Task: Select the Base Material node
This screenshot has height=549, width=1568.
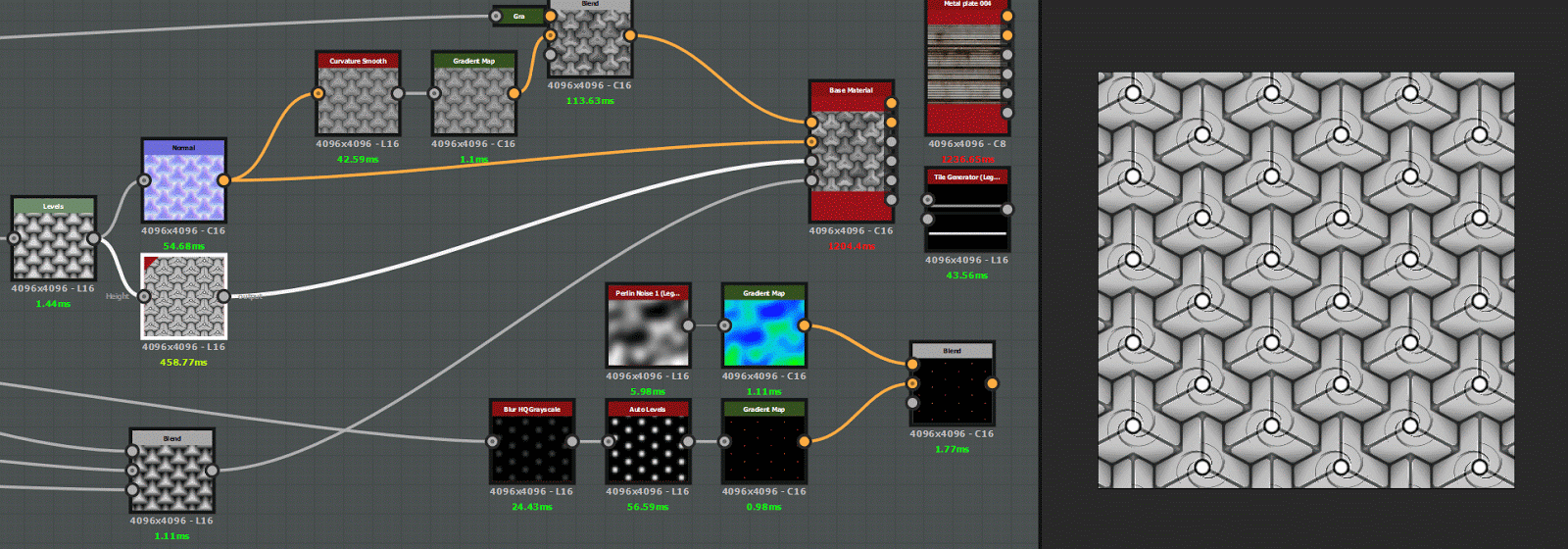Action: pyautogui.click(x=852, y=151)
